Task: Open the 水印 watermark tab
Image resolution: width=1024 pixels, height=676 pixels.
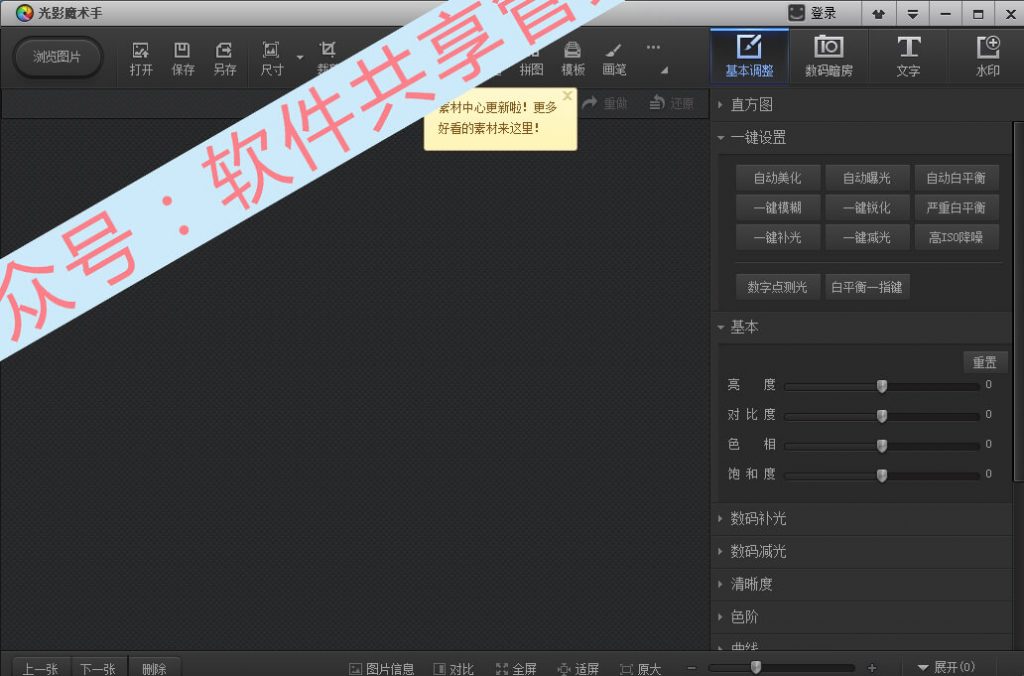Action: tap(987, 56)
